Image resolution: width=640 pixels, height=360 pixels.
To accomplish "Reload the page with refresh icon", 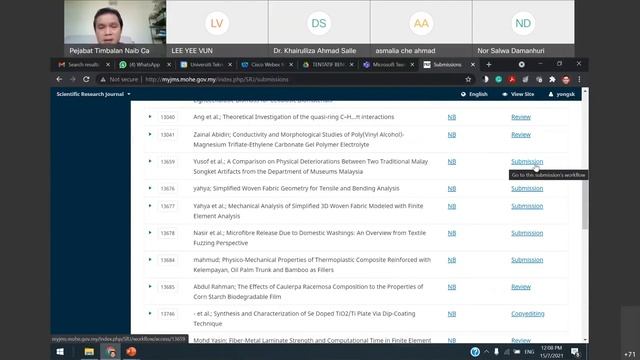I will [86, 79].
